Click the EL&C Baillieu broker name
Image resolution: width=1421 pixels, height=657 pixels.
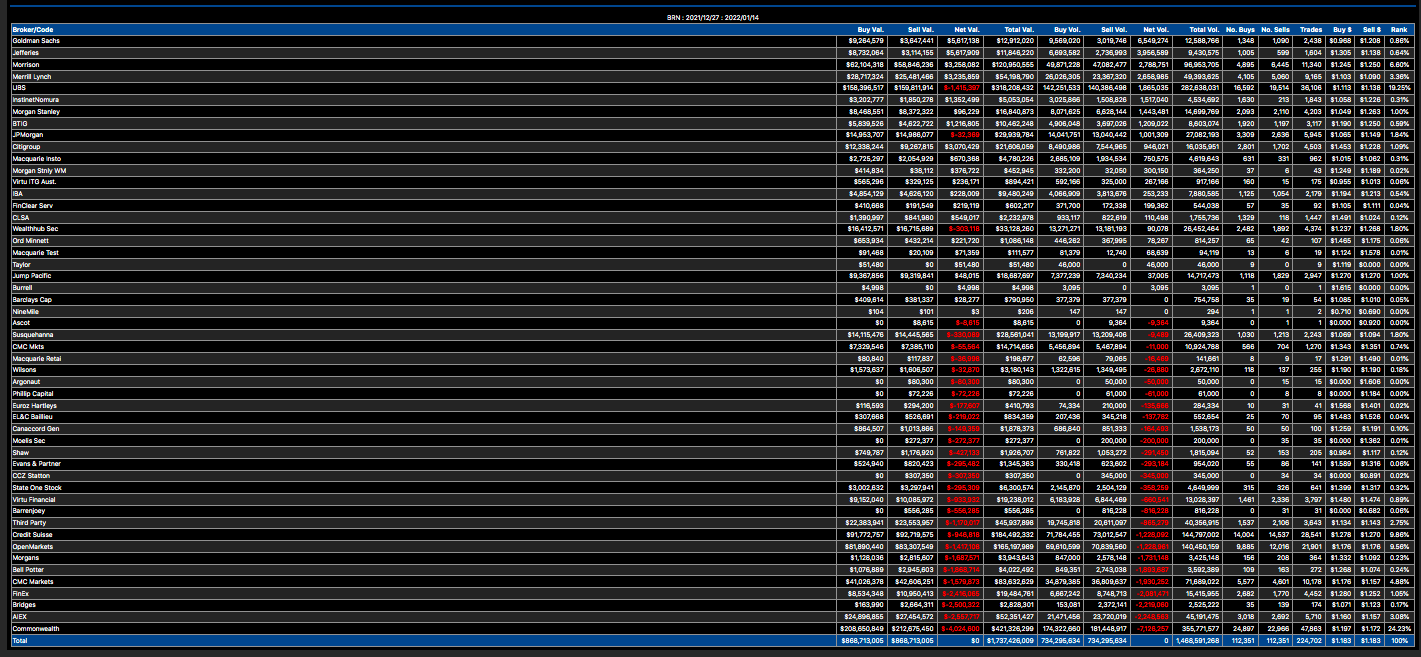click(x=34, y=418)
